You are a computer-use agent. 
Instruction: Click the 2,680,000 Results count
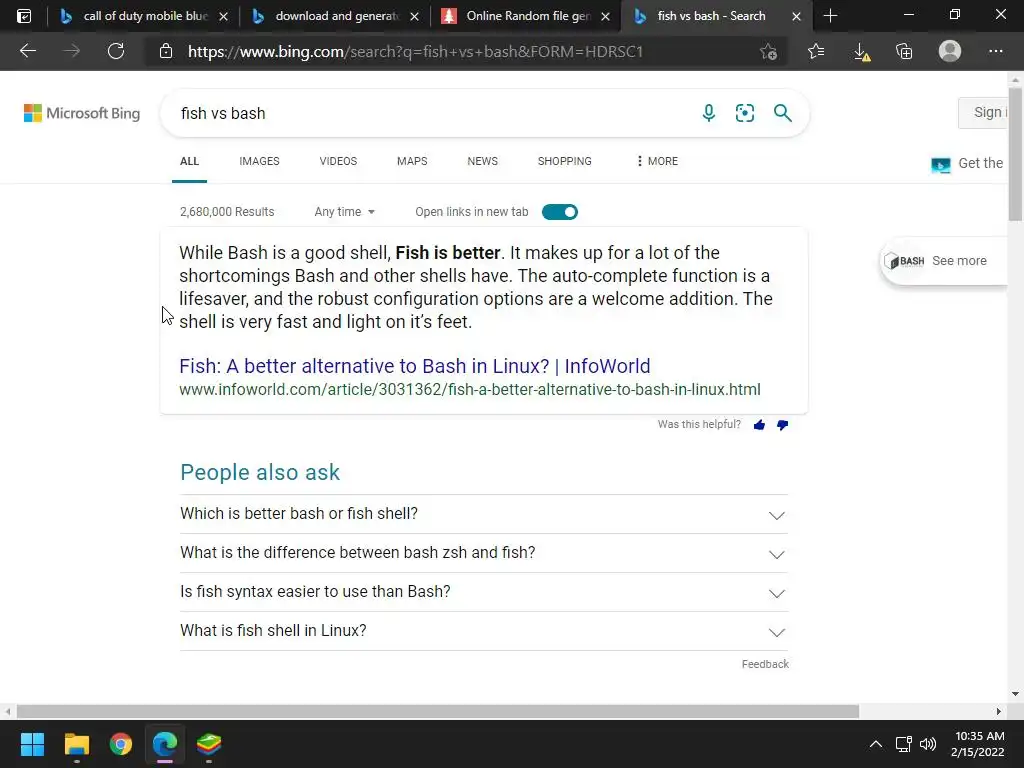pos(227,212)
